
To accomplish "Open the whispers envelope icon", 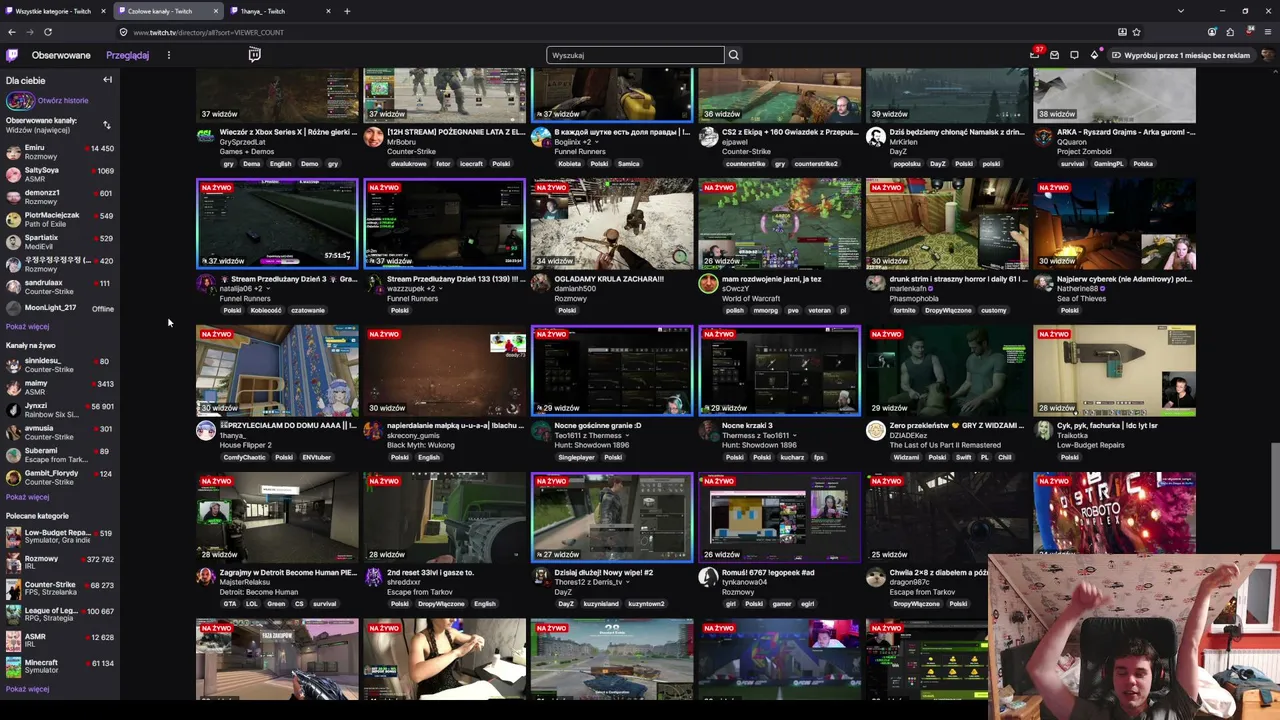I will (1054, 55).
